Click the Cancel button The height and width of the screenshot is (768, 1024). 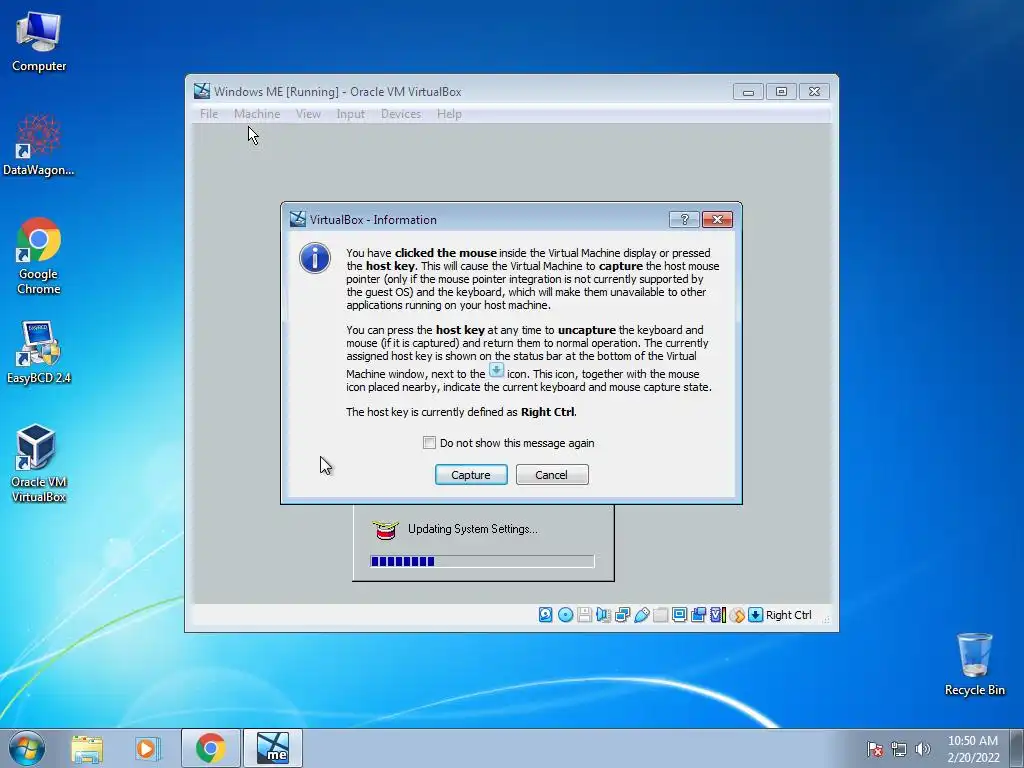(552, 475)
